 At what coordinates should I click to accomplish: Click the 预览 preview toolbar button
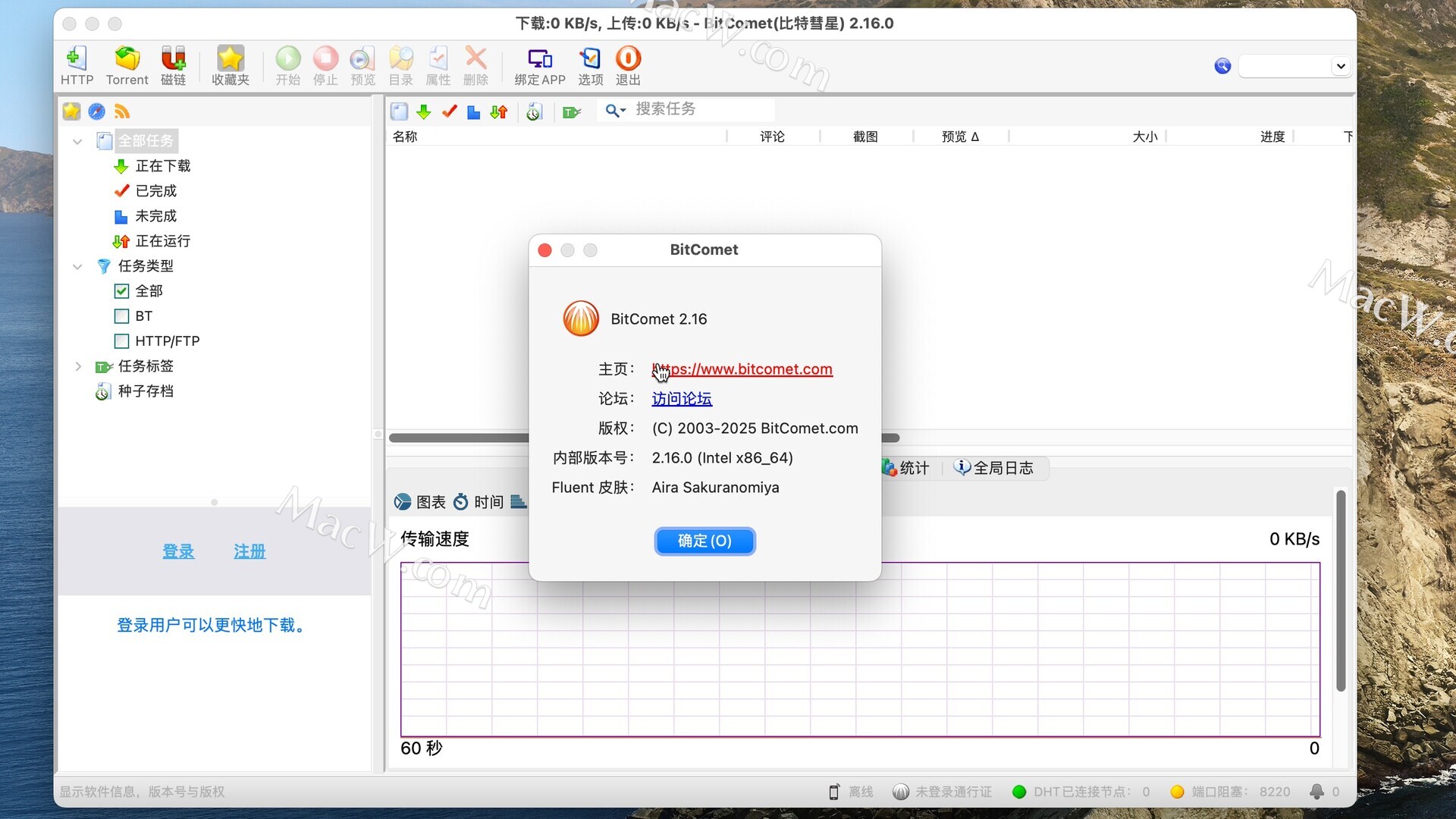pos(362,66)
